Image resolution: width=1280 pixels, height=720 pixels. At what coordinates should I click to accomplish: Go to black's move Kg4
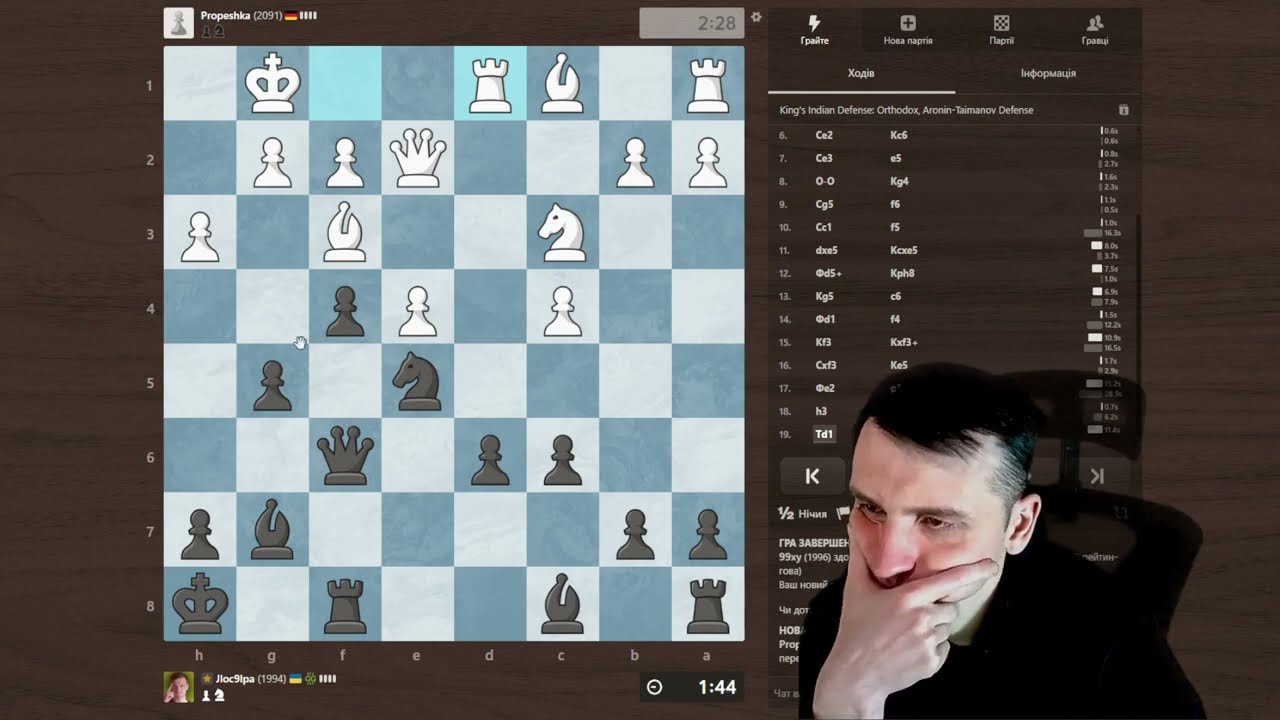(x=899, y=181)
